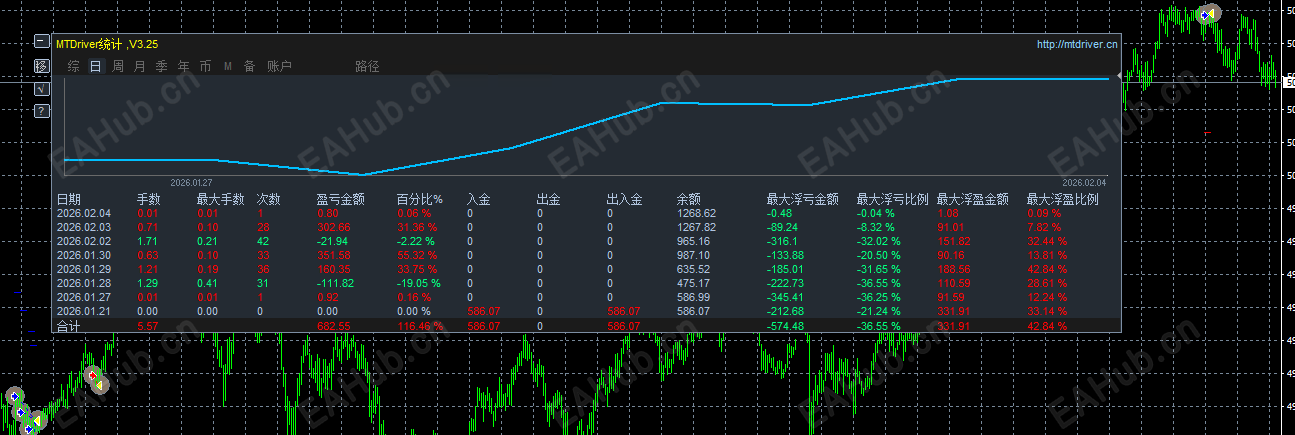The image size is (1295, 435).
Task: Switch to the 综 summary tab
Action: pyautogui.click(x=74, y=66)
